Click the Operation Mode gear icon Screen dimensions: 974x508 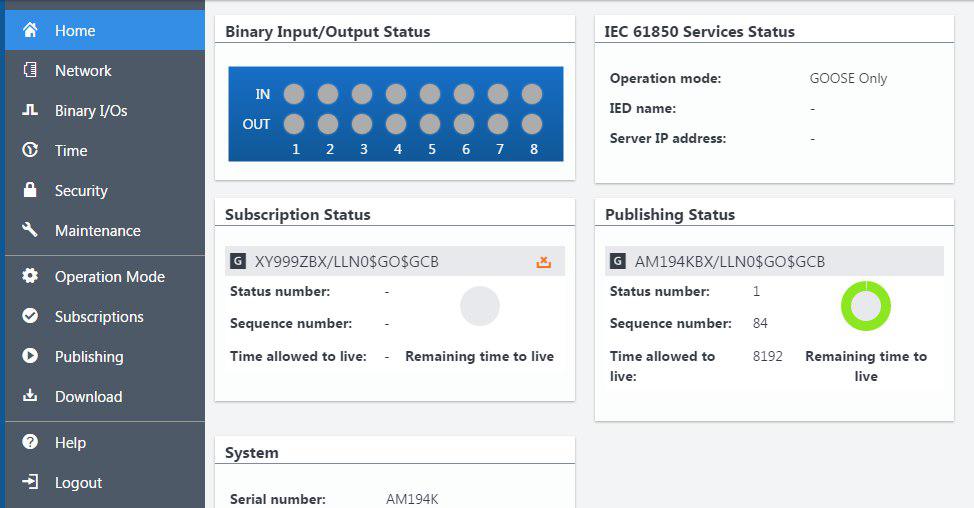pos(30,276)
